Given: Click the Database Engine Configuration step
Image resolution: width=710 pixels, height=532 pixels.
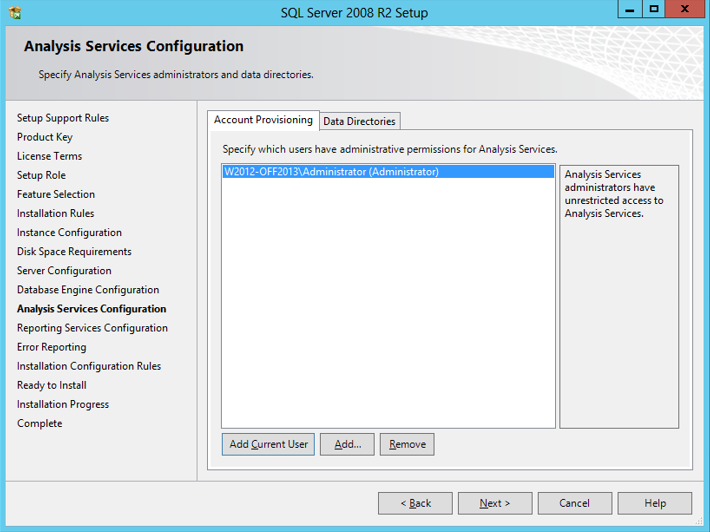Looking at the screenshot, I should point(88,290).
